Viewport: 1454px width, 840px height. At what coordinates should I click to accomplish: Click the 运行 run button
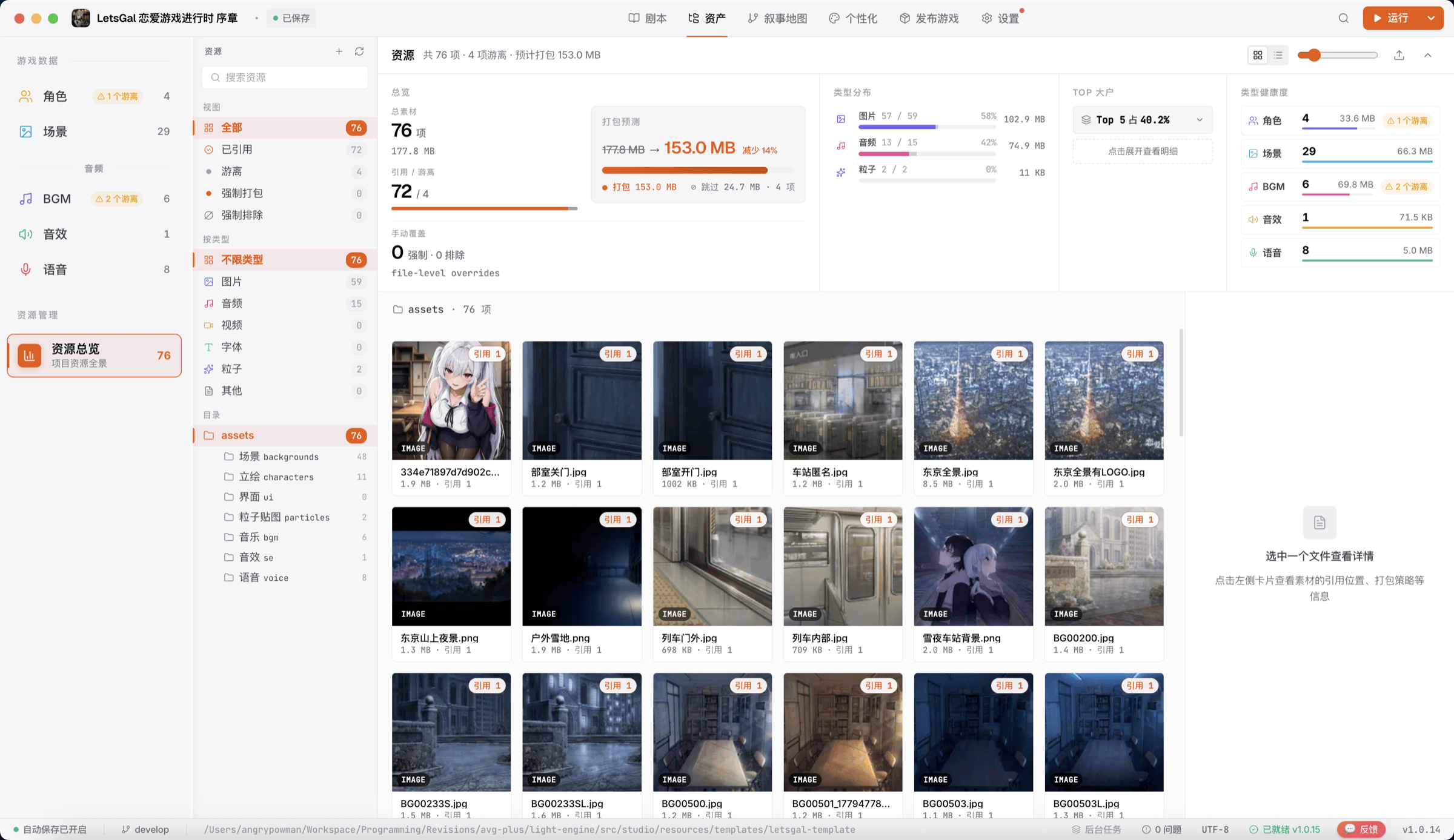point(1392,18)
